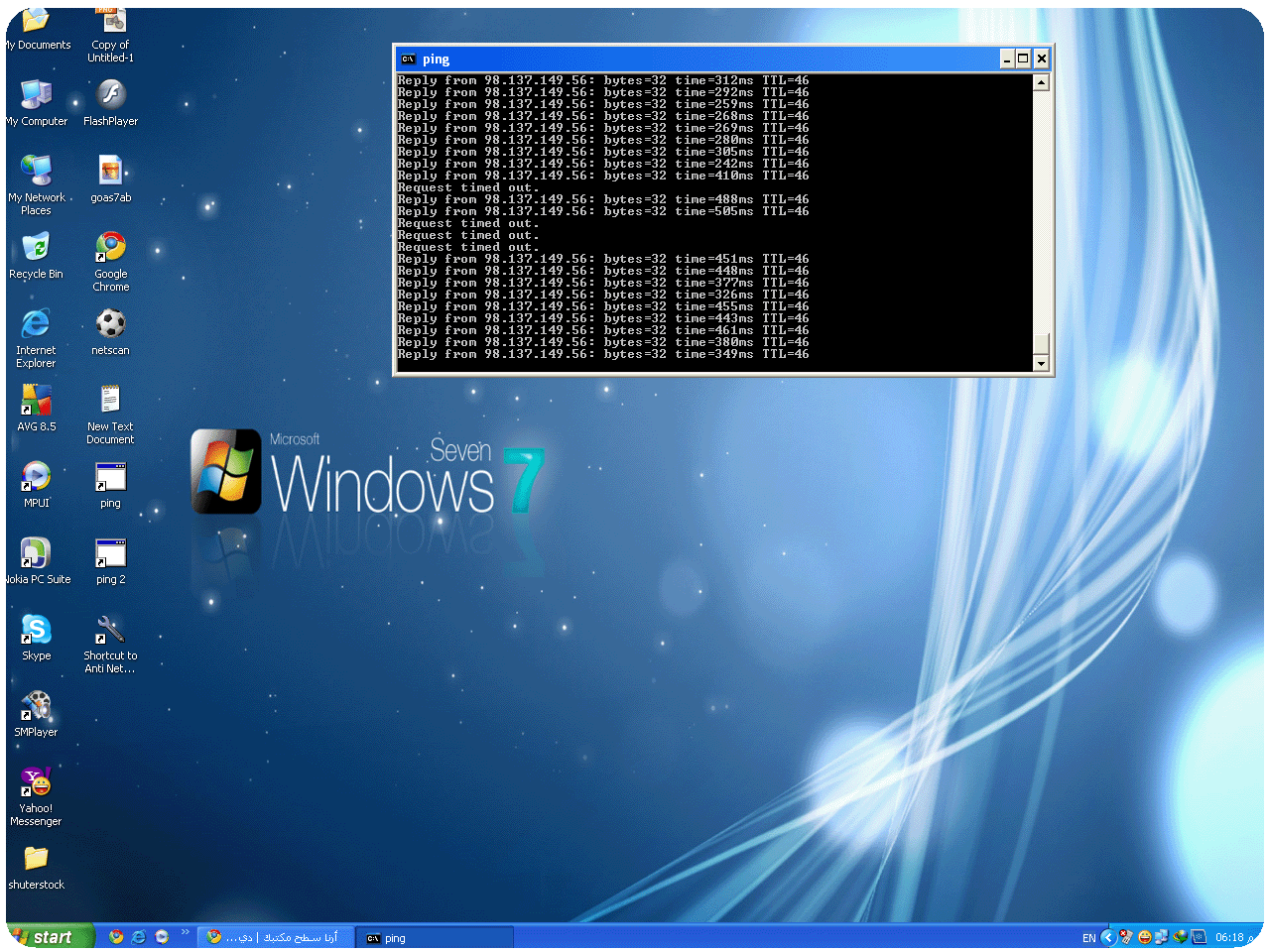Open the netscan soccer ball icon

pos(110,324)
